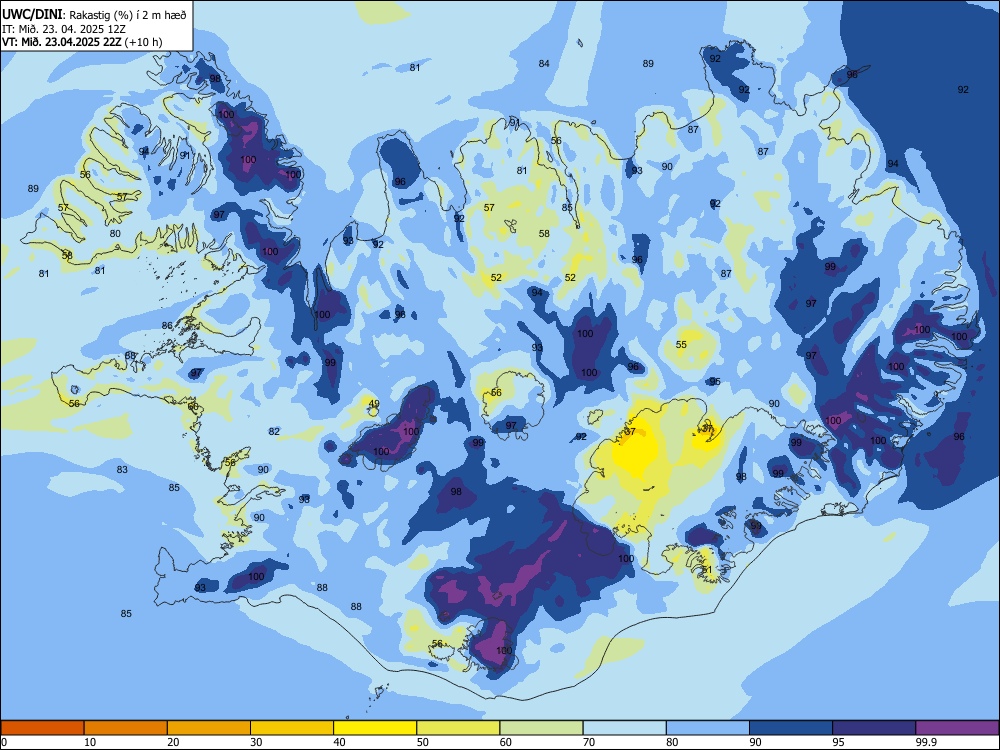Viewport: 1000px width, 750px height.
Task: Select the medium blue 80–90 legend swatch
Action: [707, 728]
